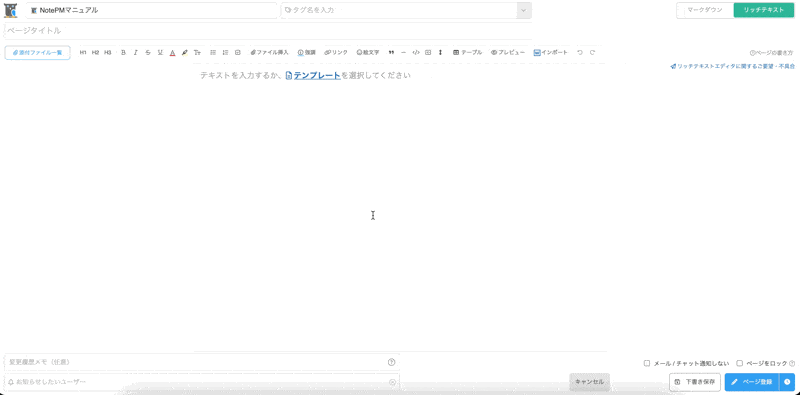
Task: Toggle strikethrough formatting
Action: click(x=148, y=53)
